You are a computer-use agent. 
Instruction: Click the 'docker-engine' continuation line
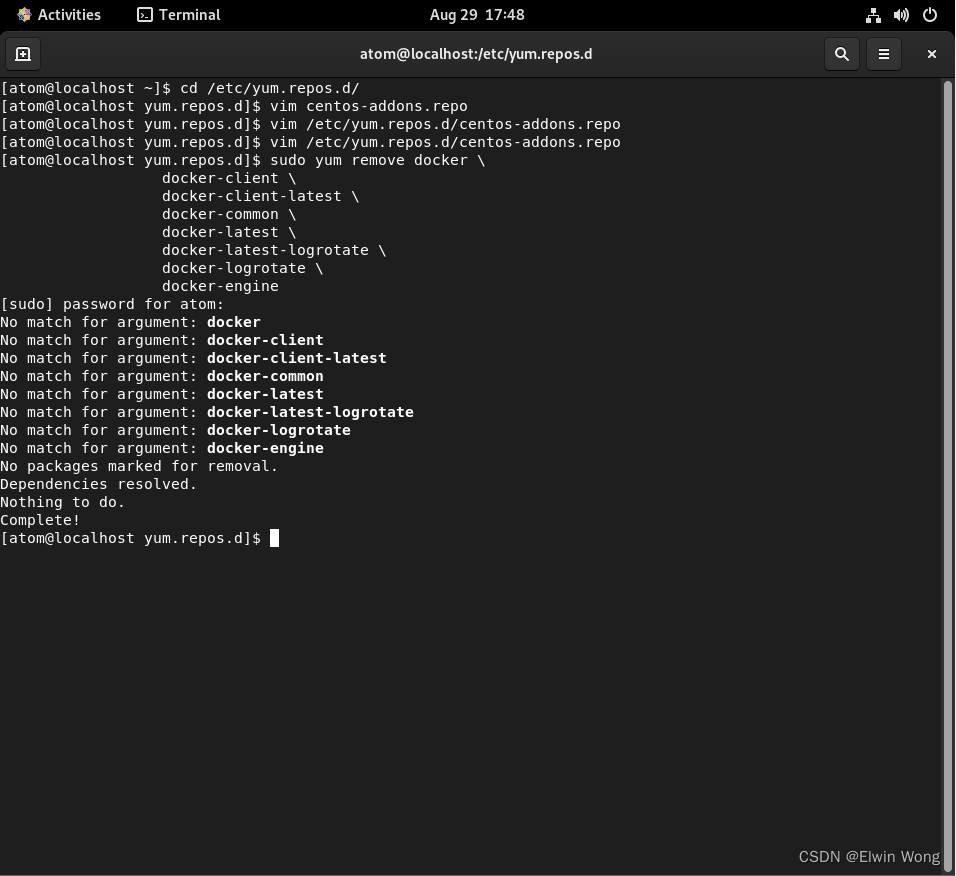point(220,287)
